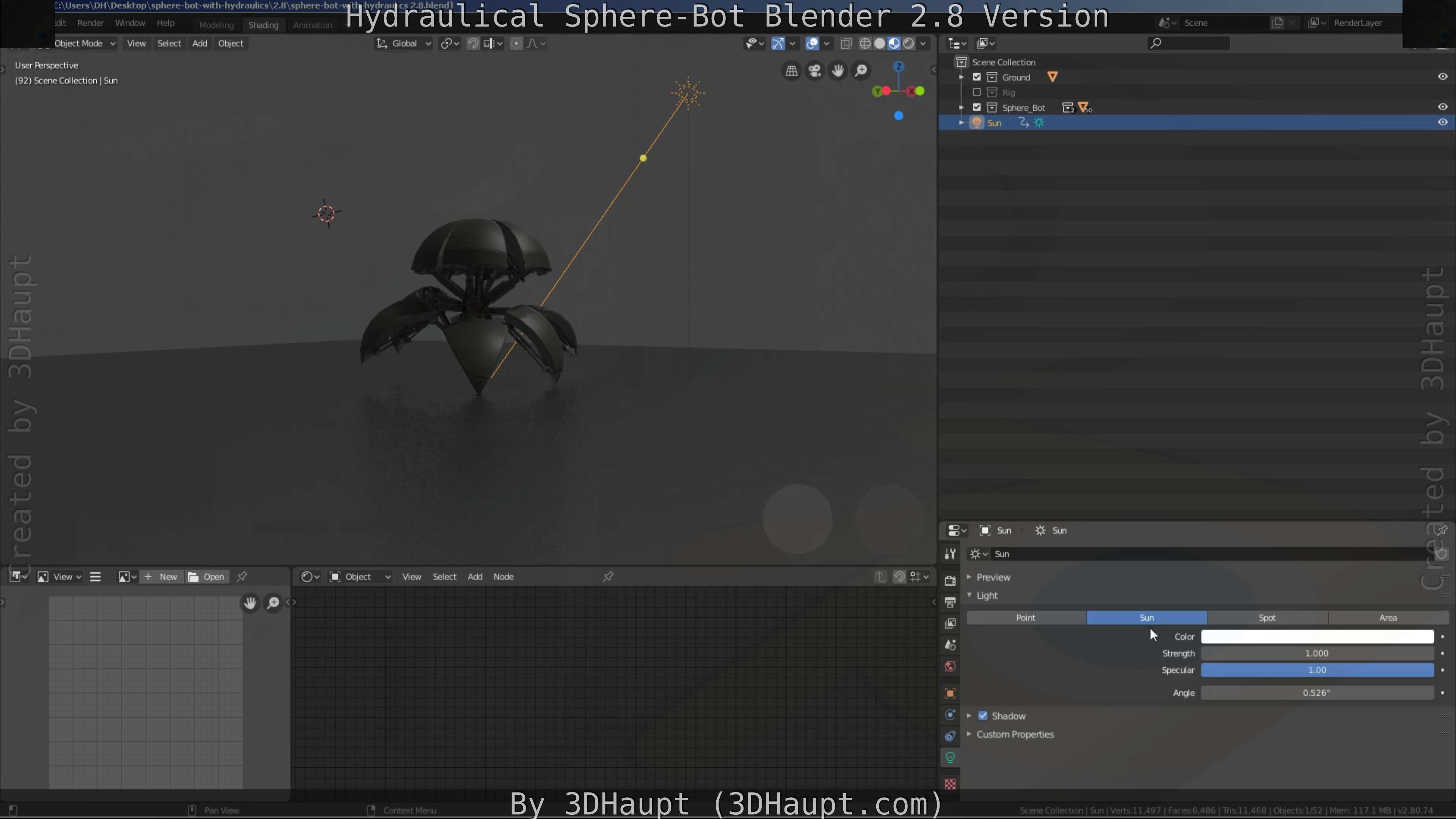Pin the image in the image editor
This screenshot has width=1456, height=819.
pos(242,576)
